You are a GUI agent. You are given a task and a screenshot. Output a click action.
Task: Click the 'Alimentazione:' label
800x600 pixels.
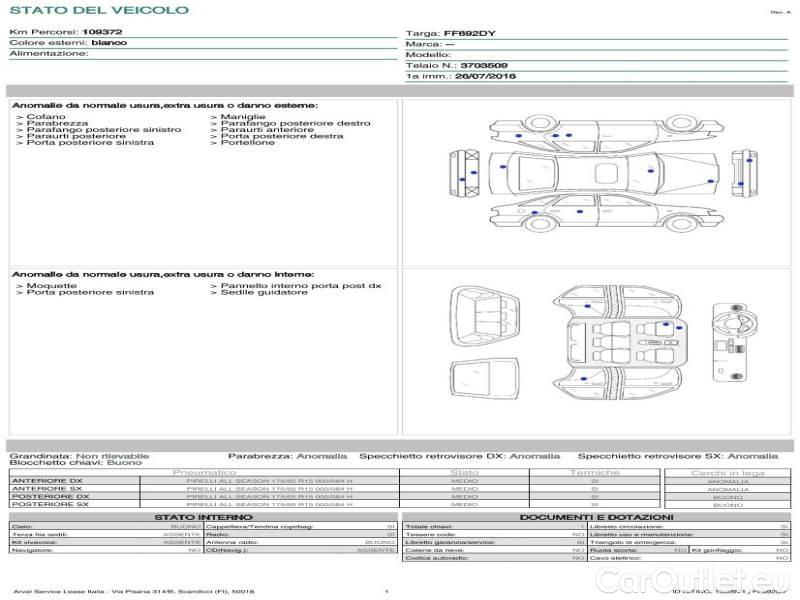coord(49,54)
